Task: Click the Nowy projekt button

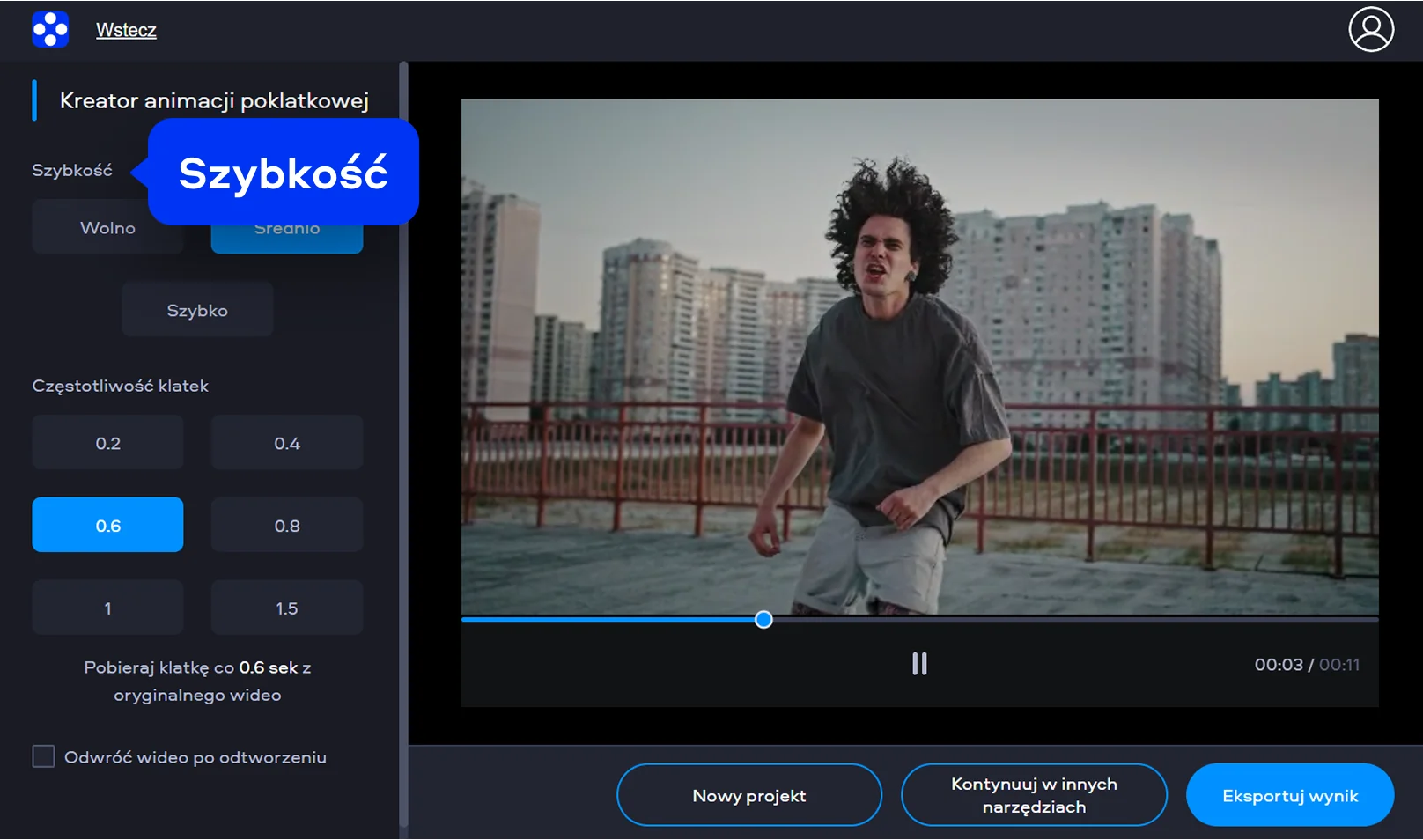Action: (x=748, y=795)
